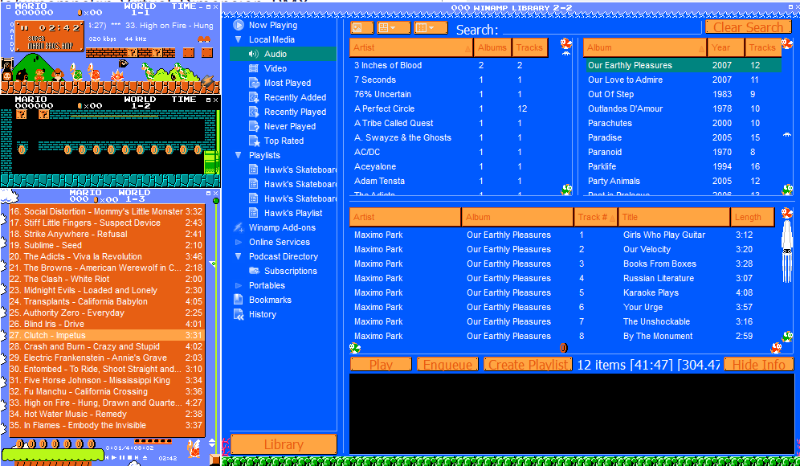Open Now Playing in the library sidebar
Viewport: 800px width, 466px height.
pyautogui.click(x=265, y=25)
